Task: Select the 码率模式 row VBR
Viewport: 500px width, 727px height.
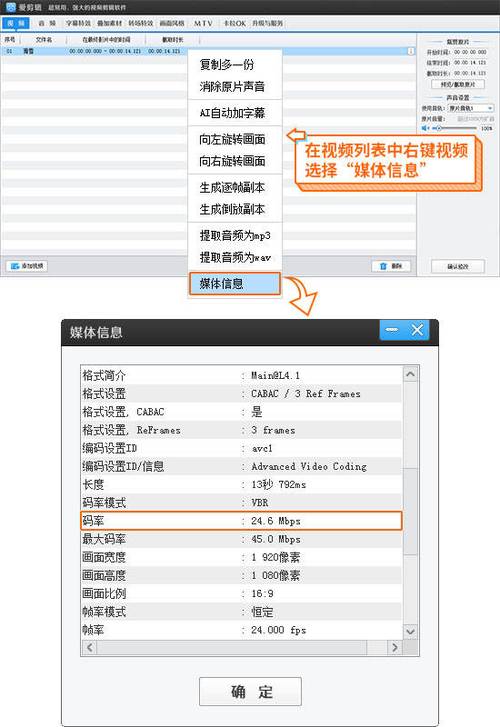Action: coord(241,503)
